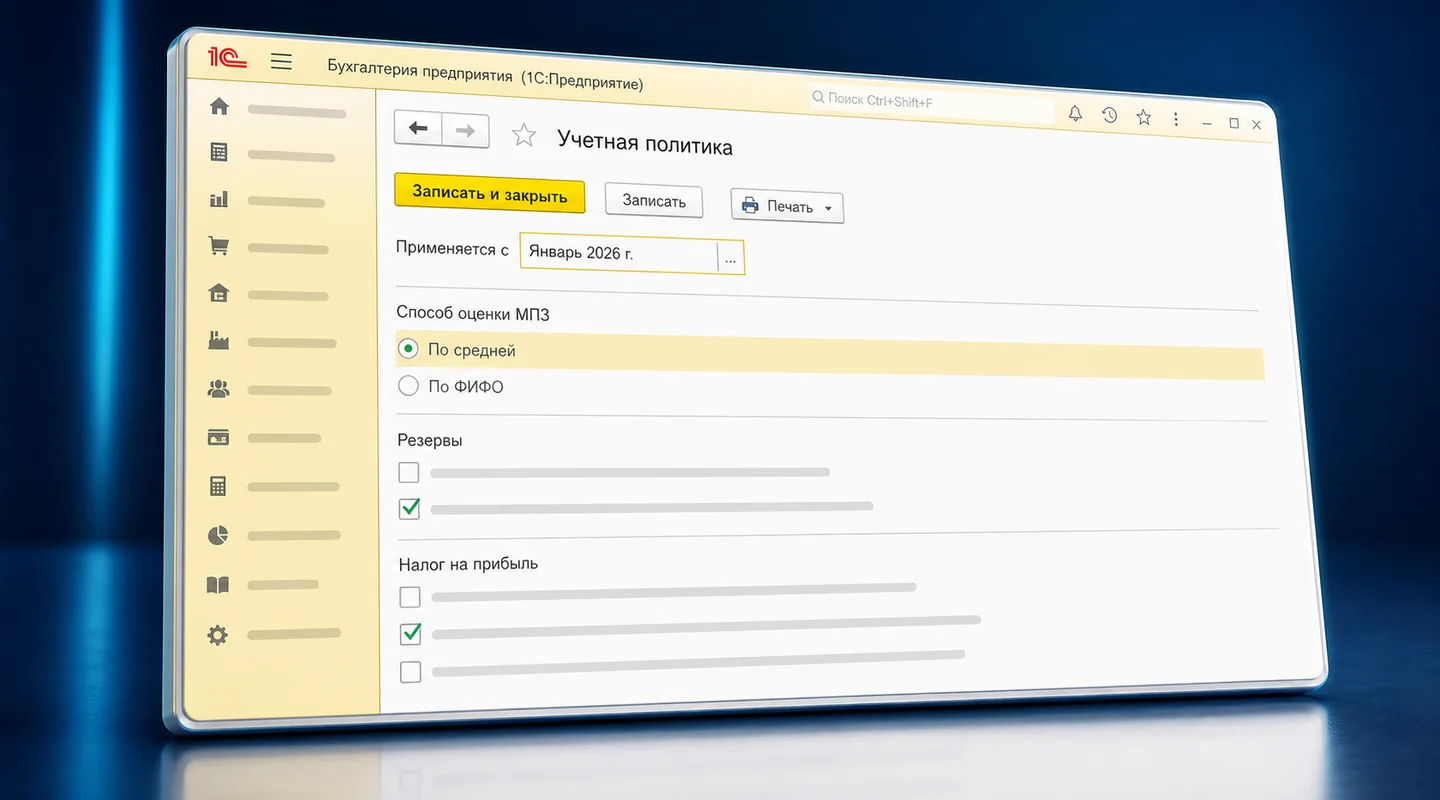This screenshot has height=800, width=1440.
Task: Go forward with the right arrow
Action: (x=465, y=131)
